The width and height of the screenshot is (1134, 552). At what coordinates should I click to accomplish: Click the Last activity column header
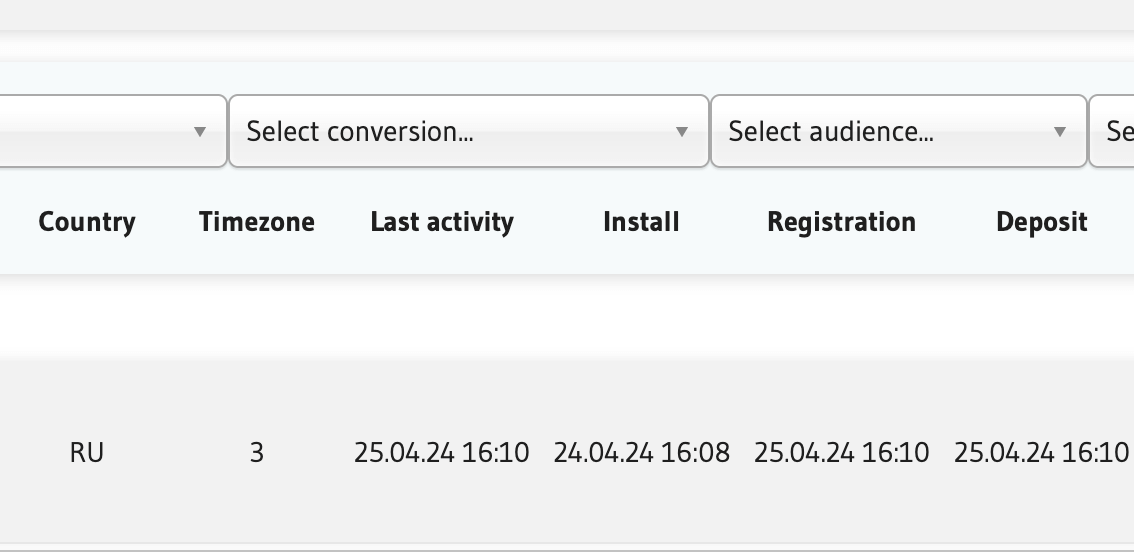pyautogui.click(x=442, y=222)
